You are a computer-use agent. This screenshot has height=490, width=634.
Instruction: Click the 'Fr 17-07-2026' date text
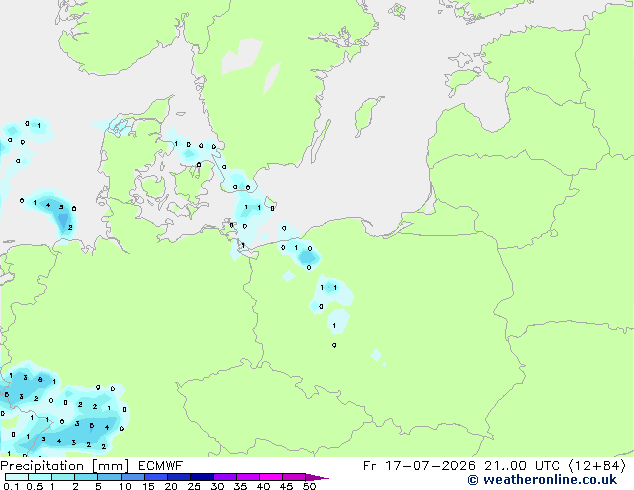[x=419, y=466]
